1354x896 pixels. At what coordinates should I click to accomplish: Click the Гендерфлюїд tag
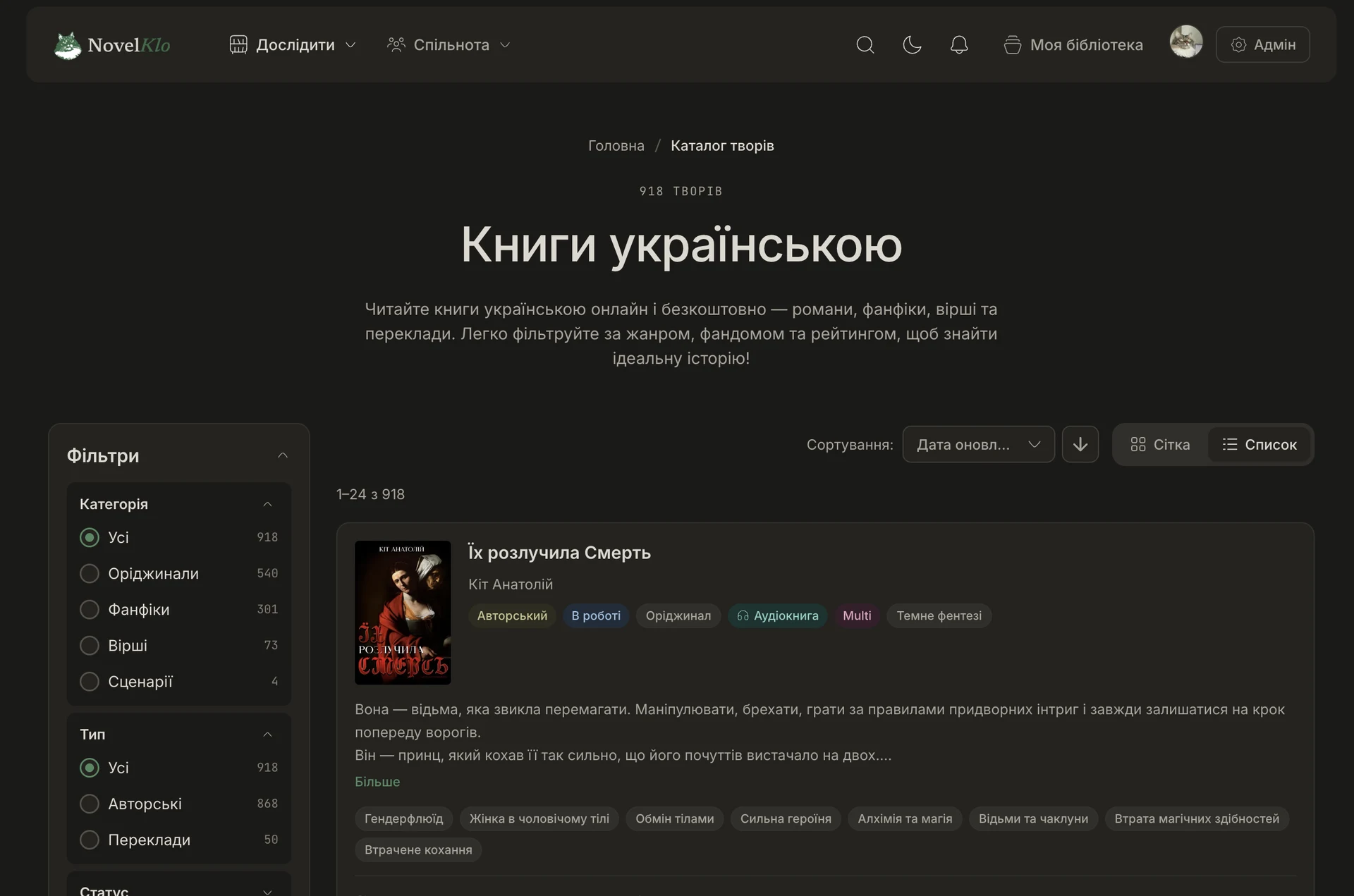[404, 818]
